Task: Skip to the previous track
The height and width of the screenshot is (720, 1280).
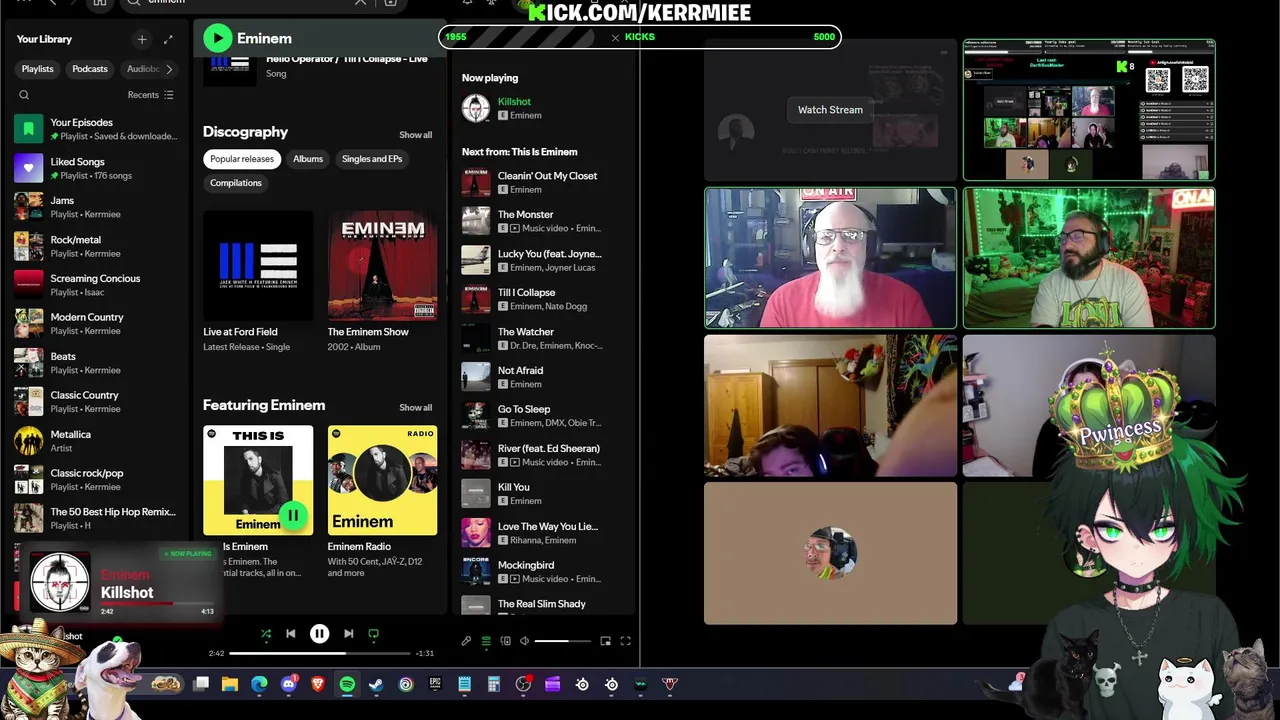Action: coord(291,633)
